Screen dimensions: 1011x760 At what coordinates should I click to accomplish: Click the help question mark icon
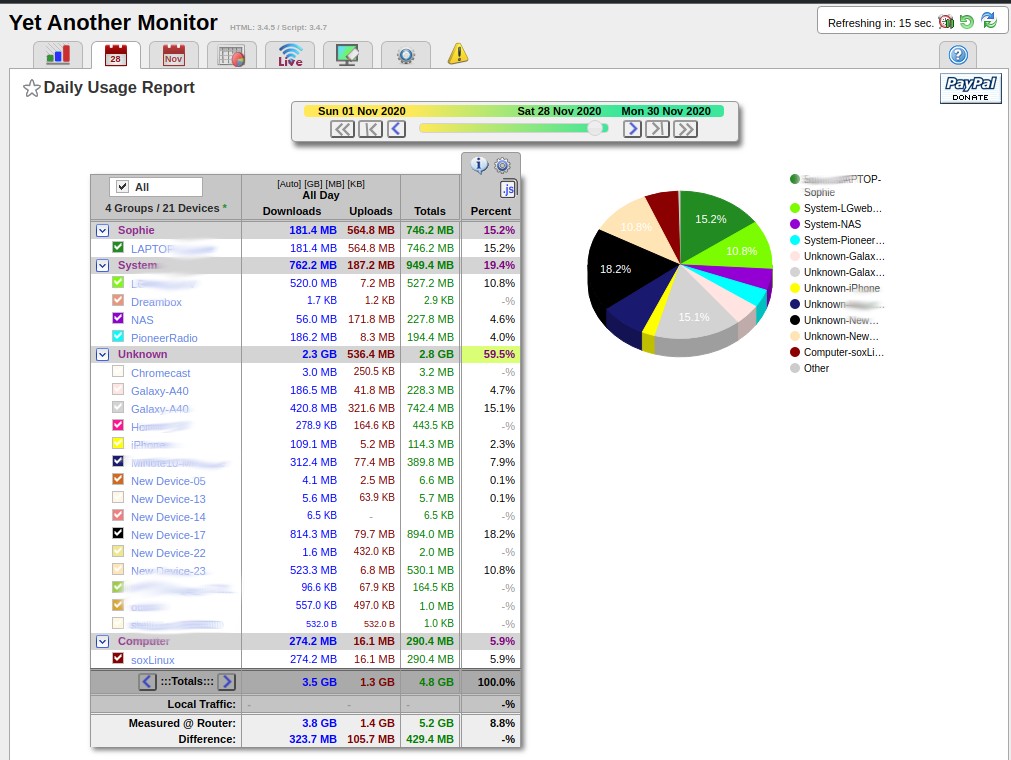click(957, 55)
